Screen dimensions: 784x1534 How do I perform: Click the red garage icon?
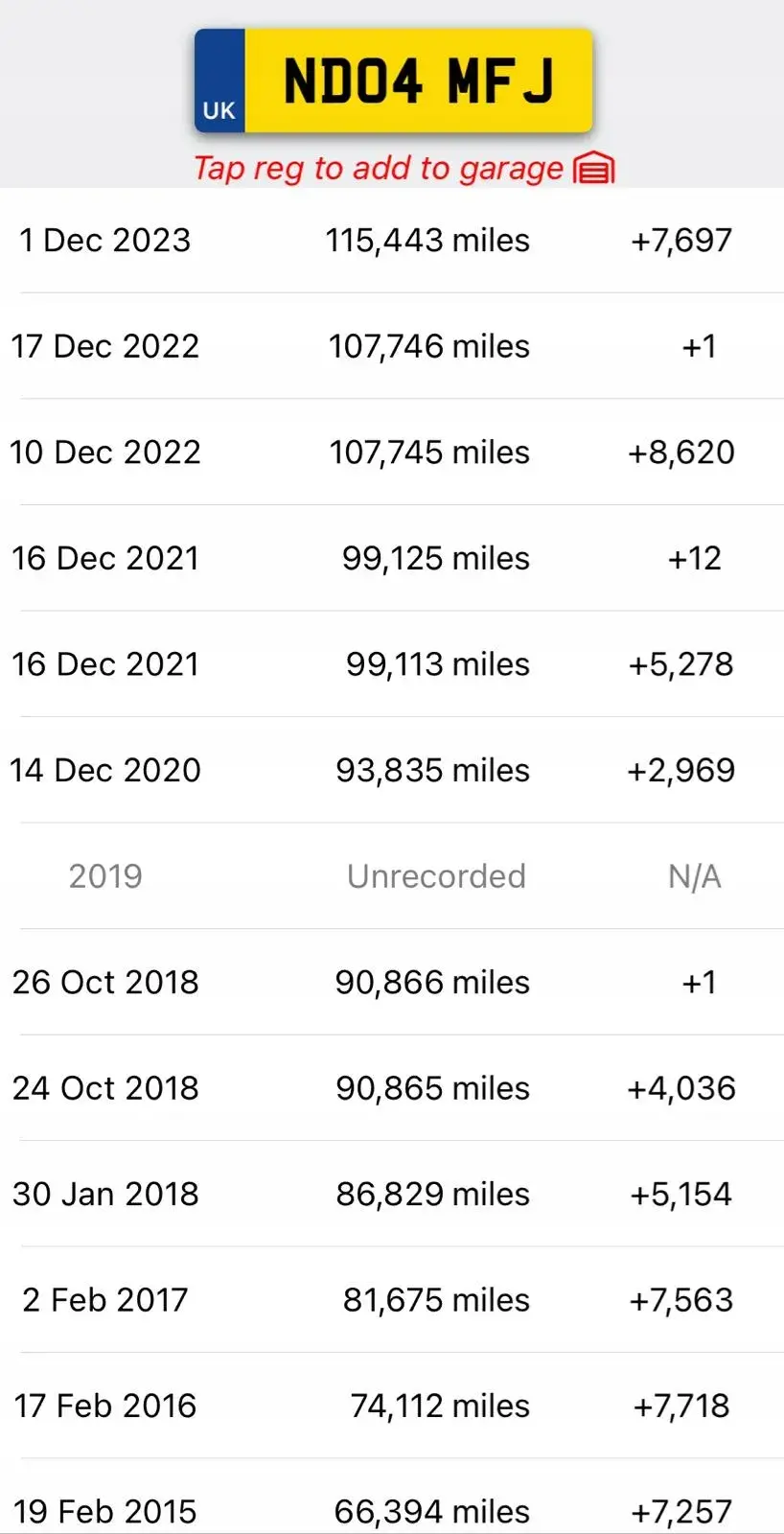click(593, 169)
